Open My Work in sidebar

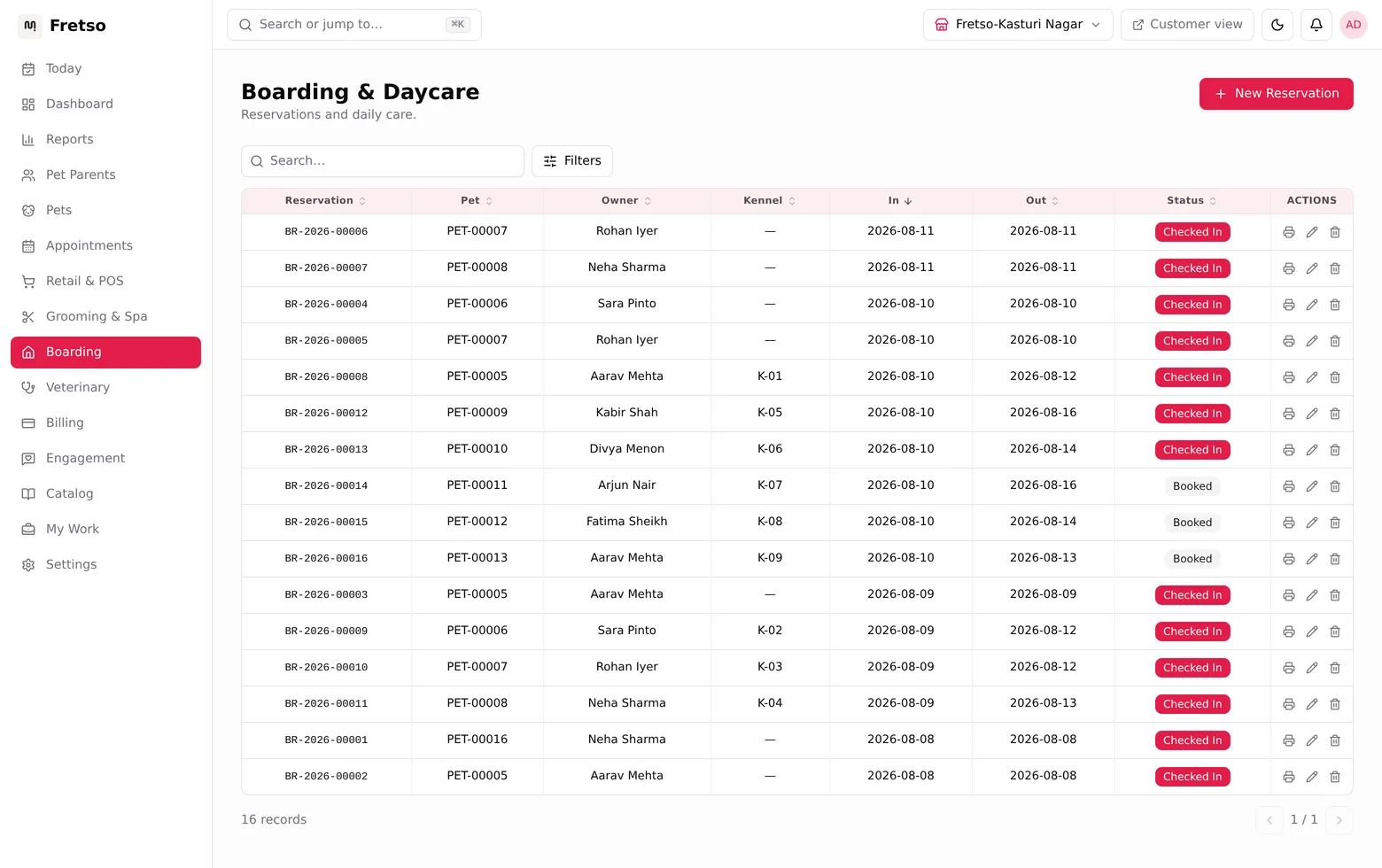[105, 530]
